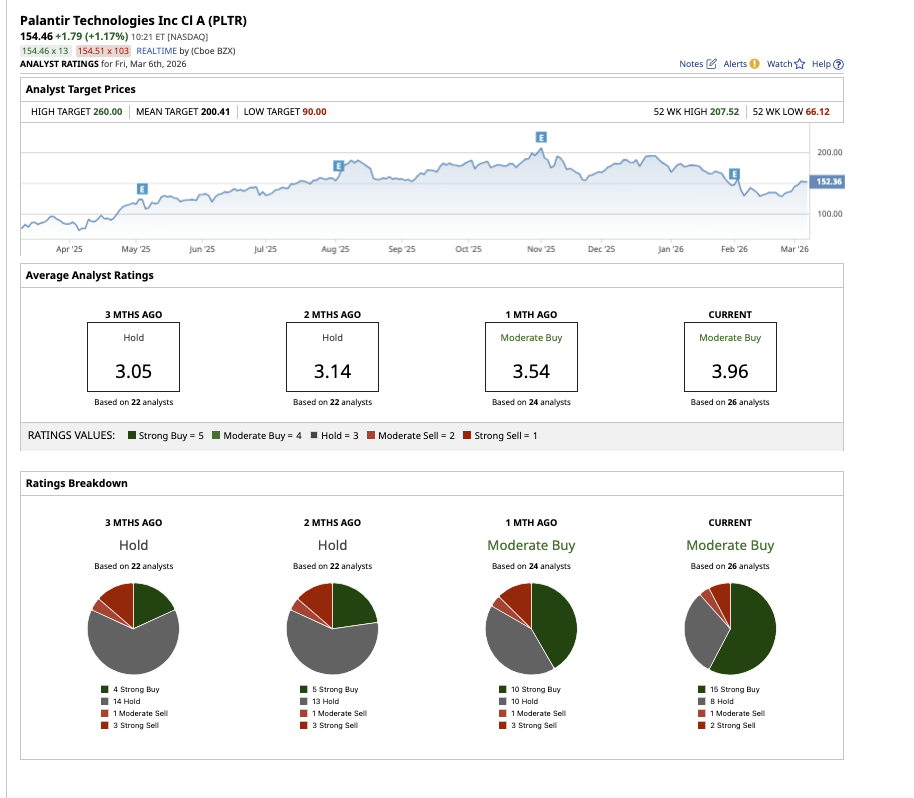Click the 200.00 price axis label
Image resolution: width=914 pixels, height=798 pixels.
tap(829, 152)
